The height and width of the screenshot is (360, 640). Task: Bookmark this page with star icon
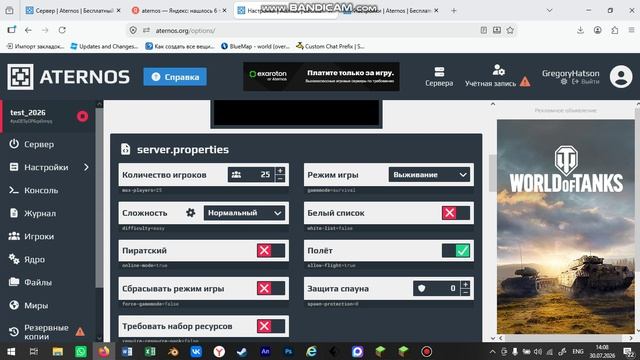point(510,30)
